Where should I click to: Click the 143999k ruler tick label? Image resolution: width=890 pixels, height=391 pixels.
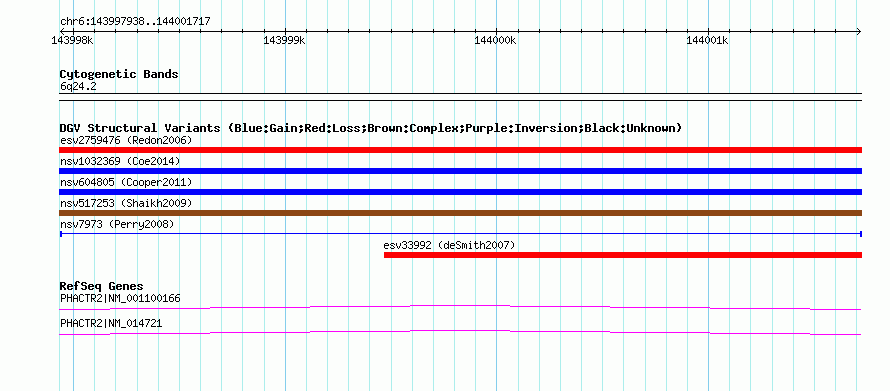tap(284, 40)
